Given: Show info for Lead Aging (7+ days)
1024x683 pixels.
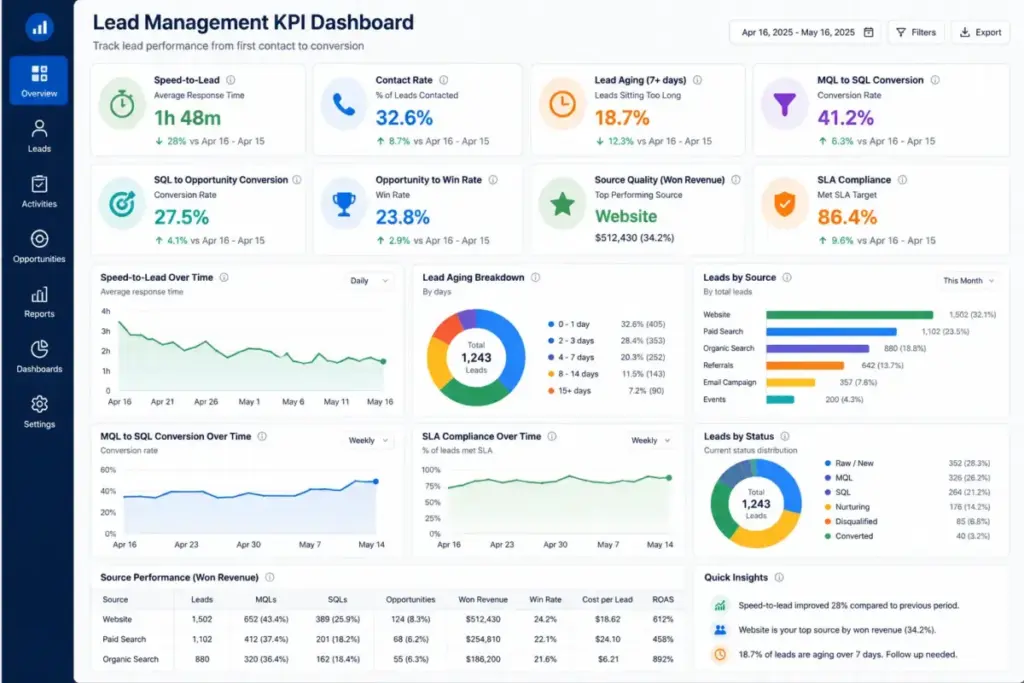Looking at the screenshot, I should tap(697, 80).
